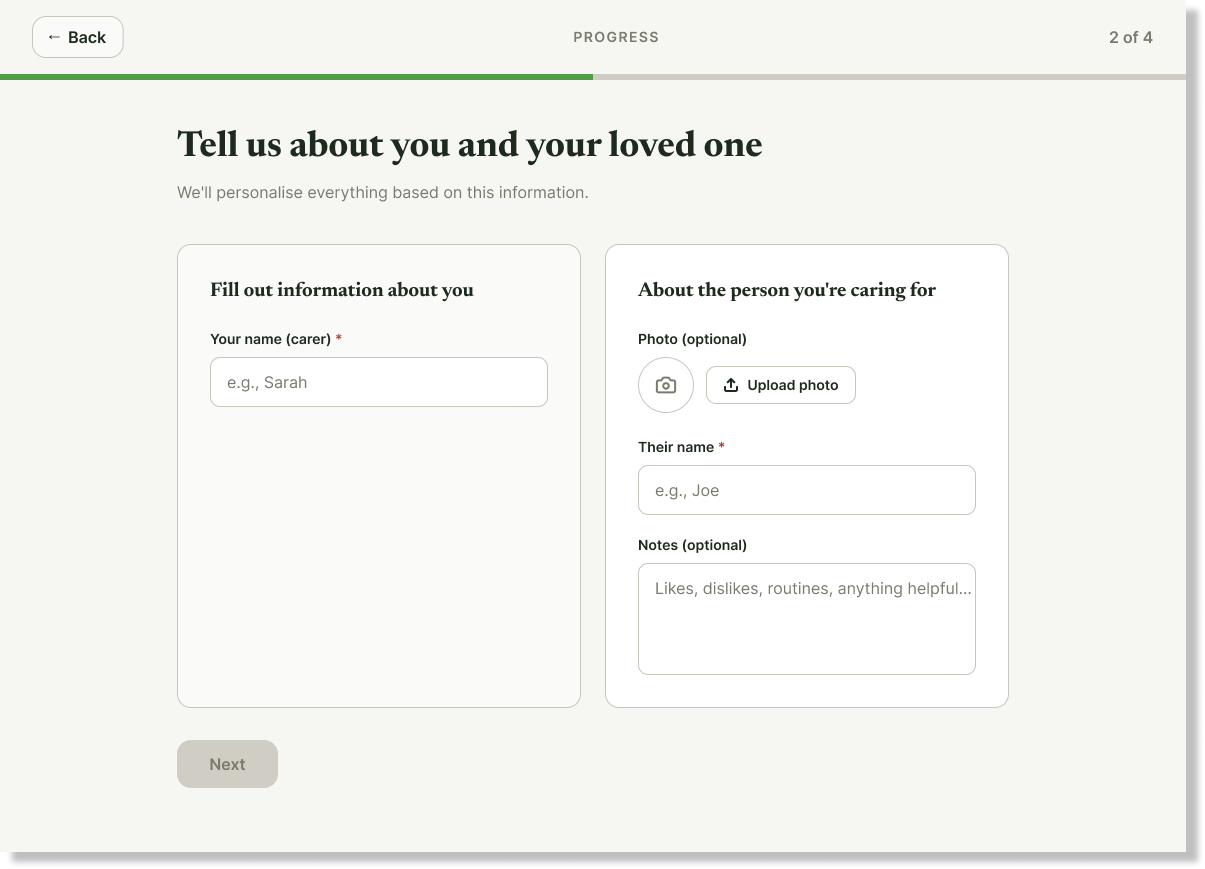Click the 2 of 4 step indicator
Screen dimensions: 1205x869
tap(1131, 37)
